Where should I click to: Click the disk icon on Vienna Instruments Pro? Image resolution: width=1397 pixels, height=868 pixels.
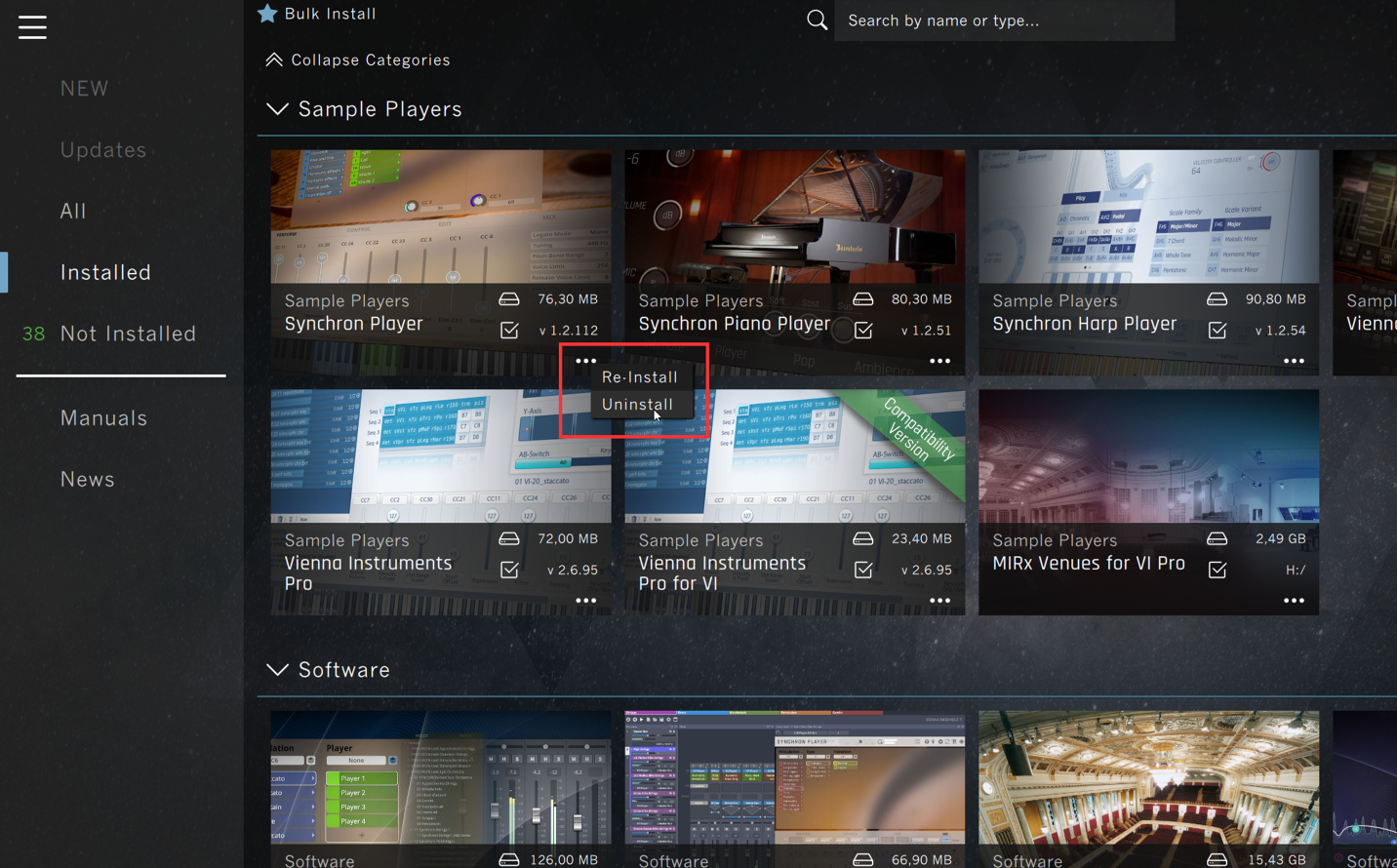tap(509, 538)
